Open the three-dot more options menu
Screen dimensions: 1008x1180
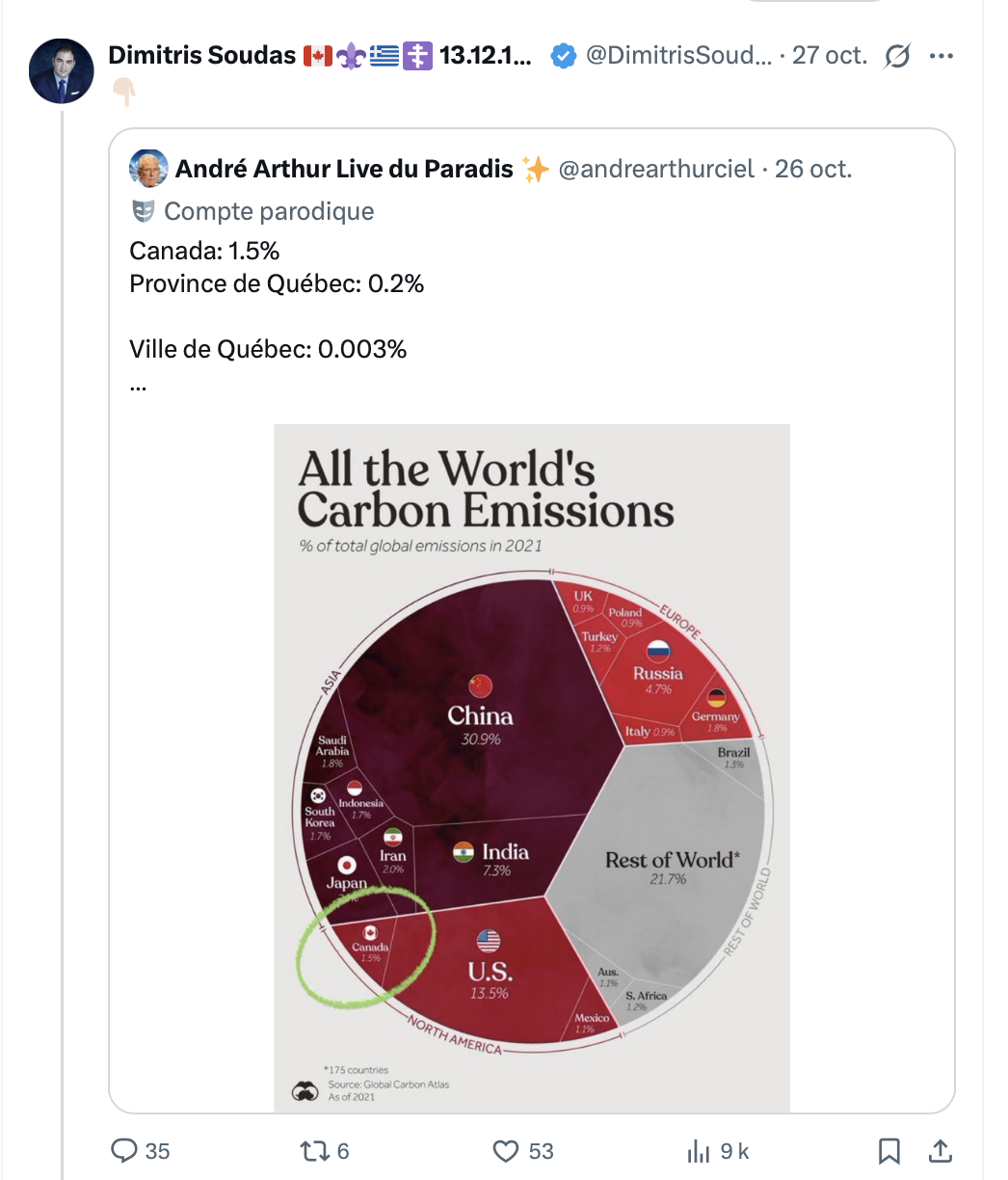pos(940,56)
